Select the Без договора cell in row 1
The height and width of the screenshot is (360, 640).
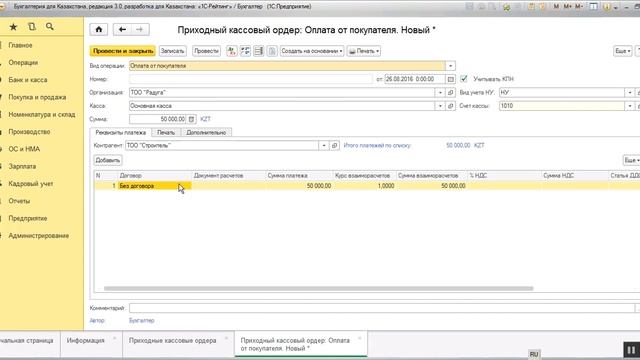click(154, 186)
